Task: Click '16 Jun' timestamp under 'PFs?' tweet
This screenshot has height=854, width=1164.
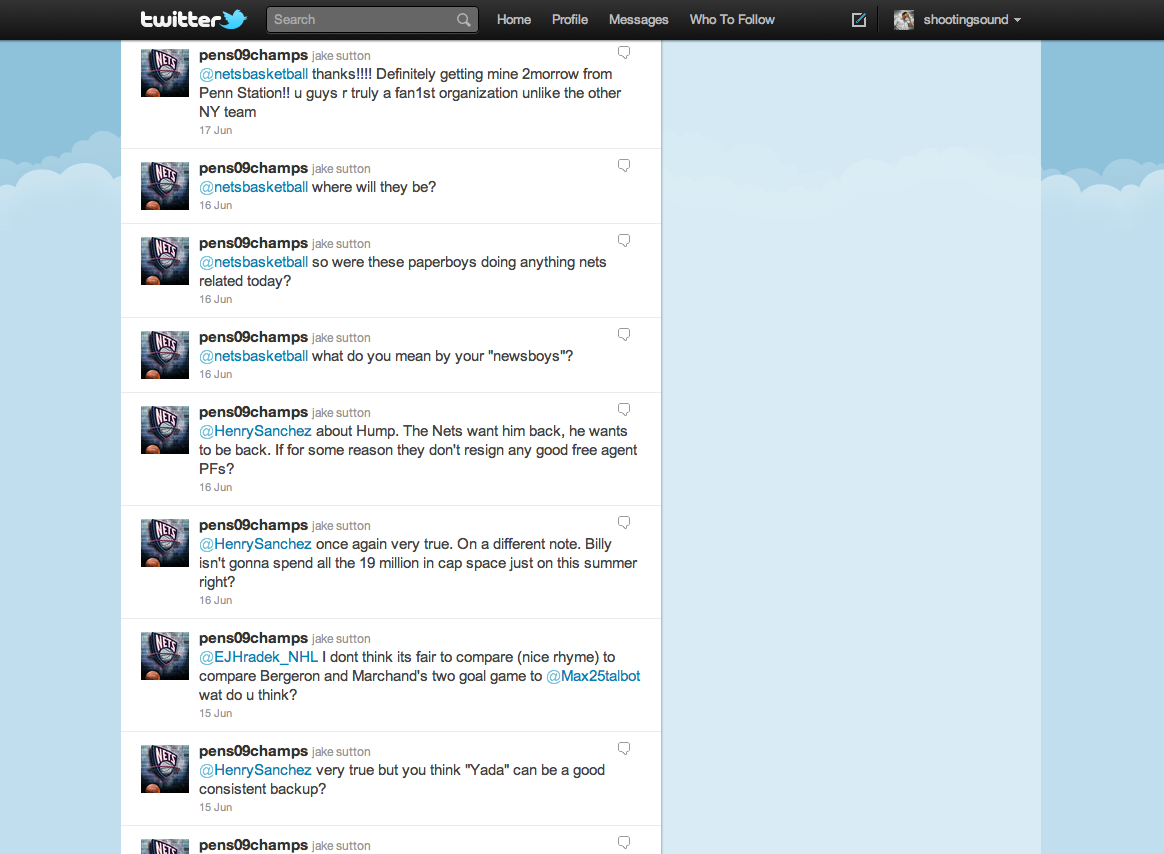Action: [x=215, y=487]
